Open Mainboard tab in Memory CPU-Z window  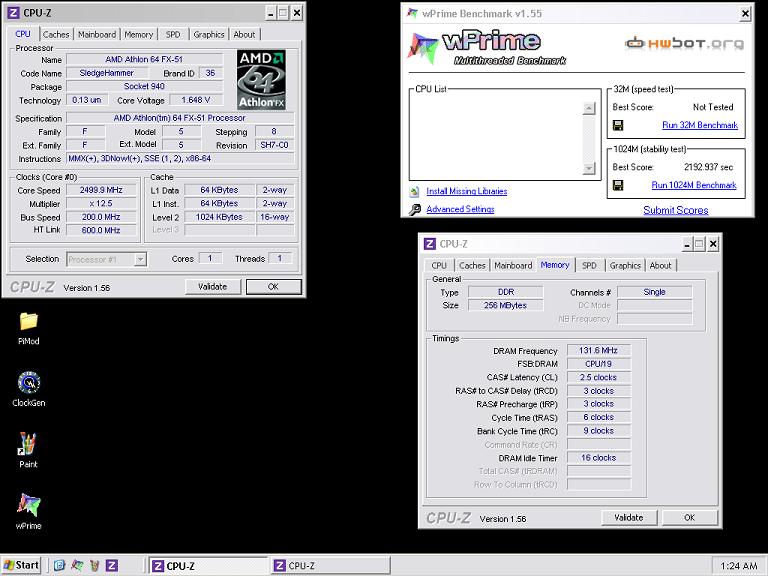[513, 265]
